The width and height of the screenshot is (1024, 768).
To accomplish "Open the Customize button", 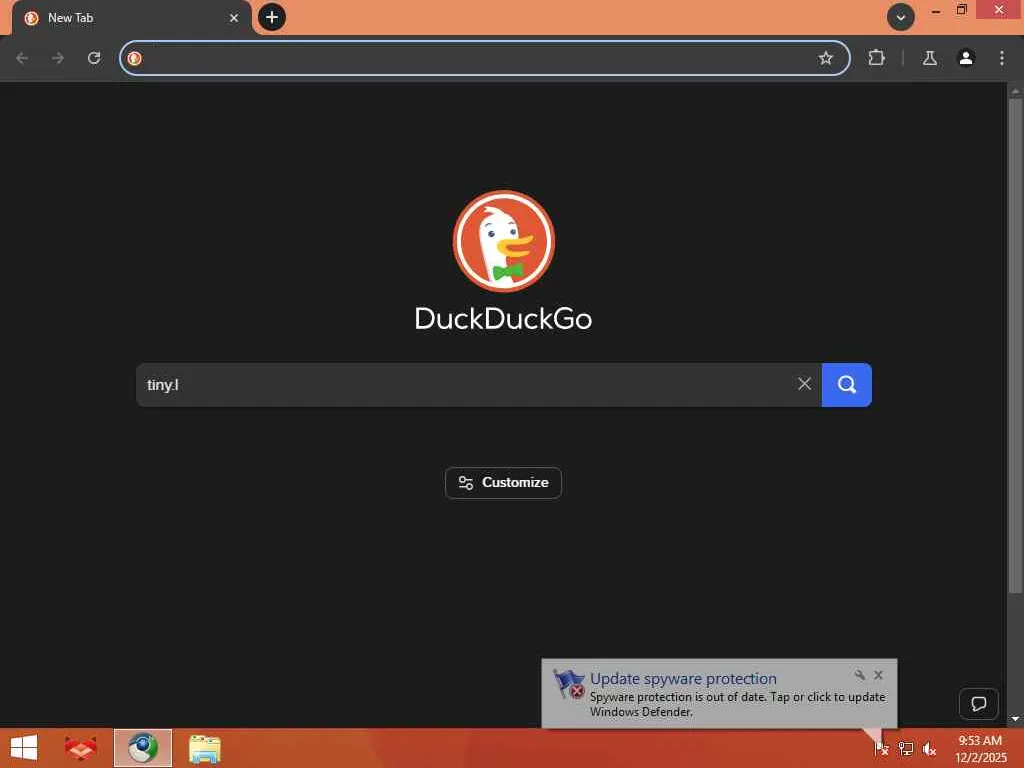I will [504, 483].
